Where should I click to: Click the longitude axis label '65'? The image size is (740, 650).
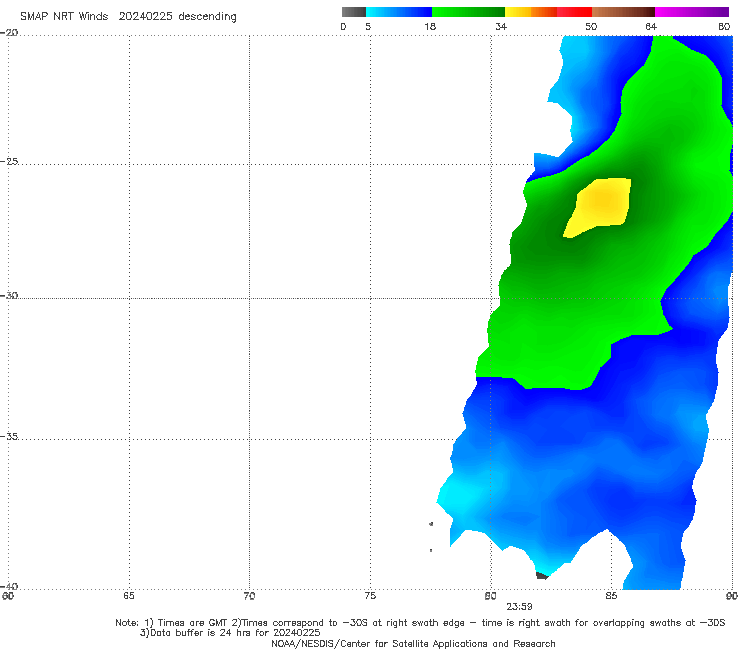click(129, 596)
